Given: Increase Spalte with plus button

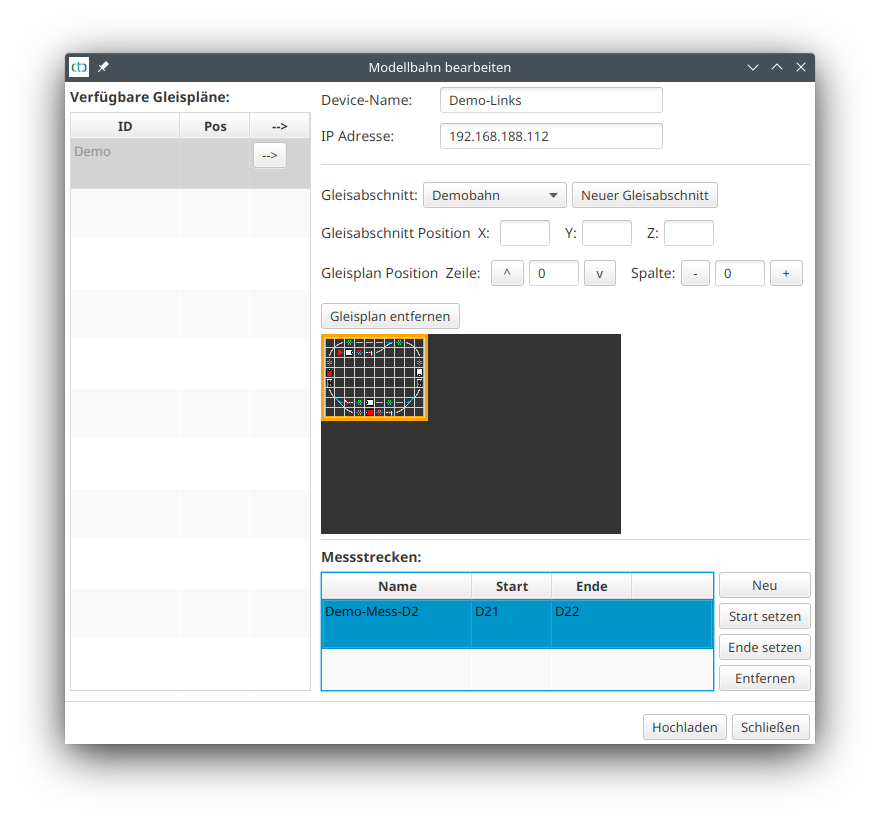Looking at the screenshot, I should coord(786,273).
